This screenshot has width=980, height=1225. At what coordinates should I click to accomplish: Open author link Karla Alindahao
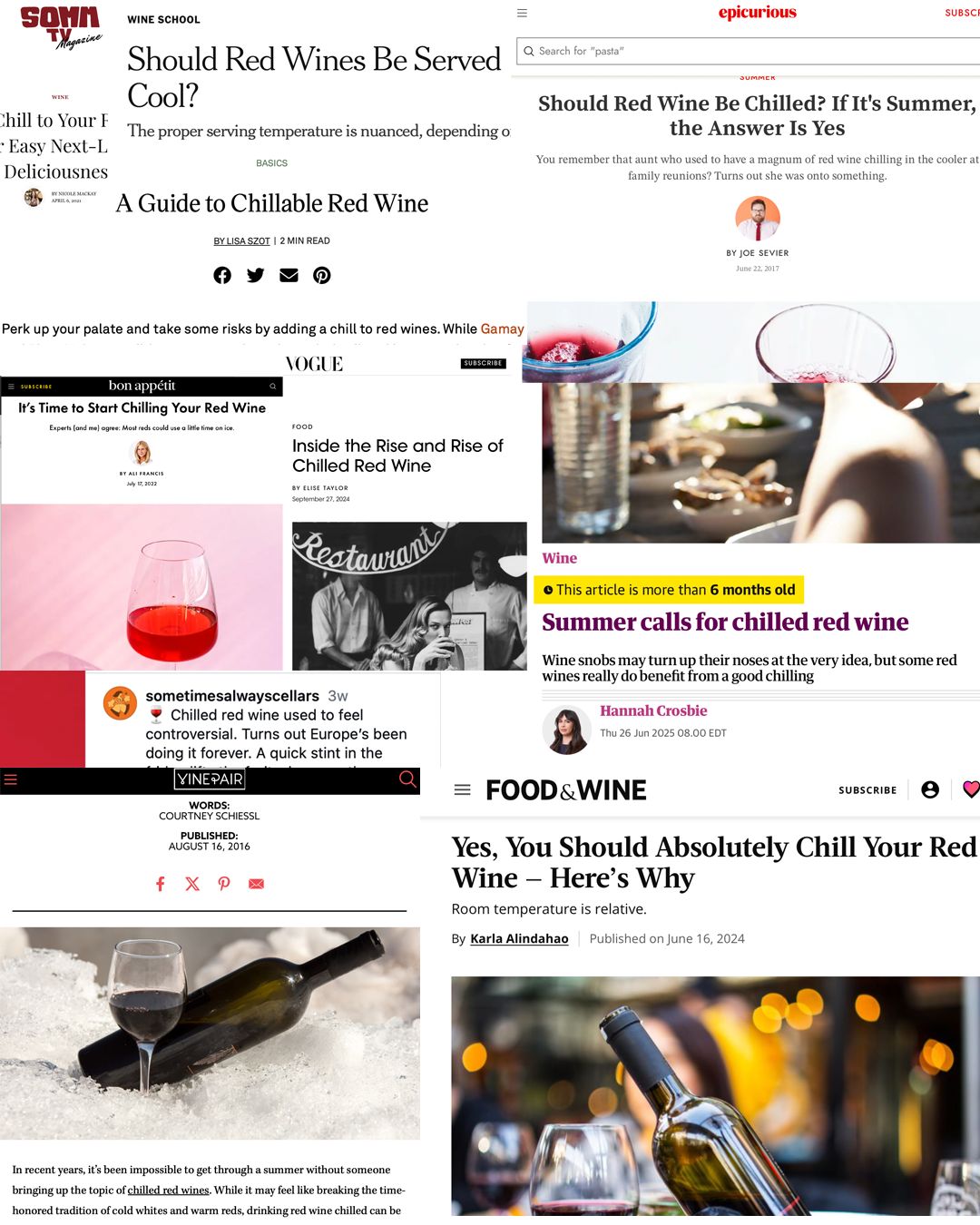tap(519, 938)
